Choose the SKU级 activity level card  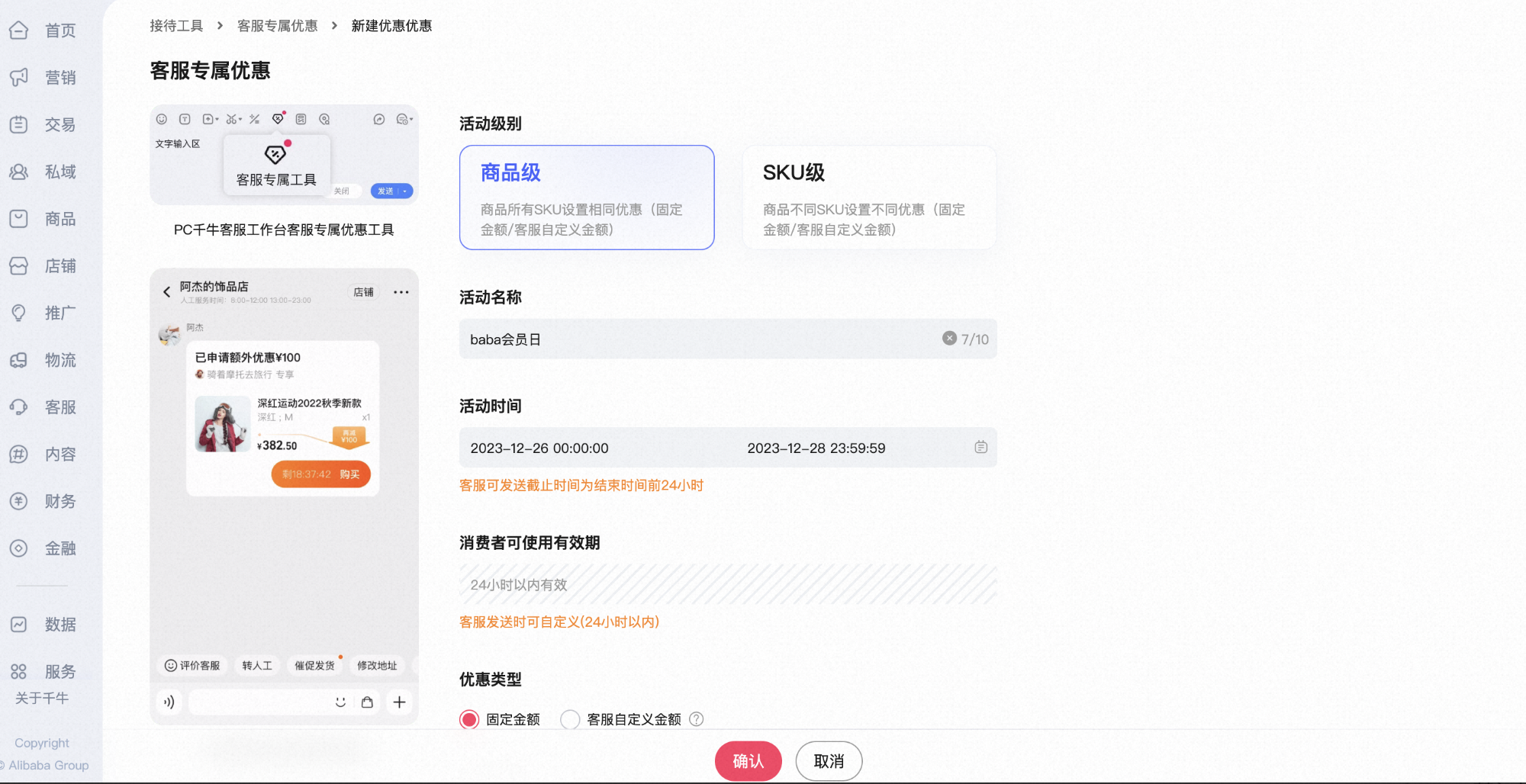[x=869, y=198]
